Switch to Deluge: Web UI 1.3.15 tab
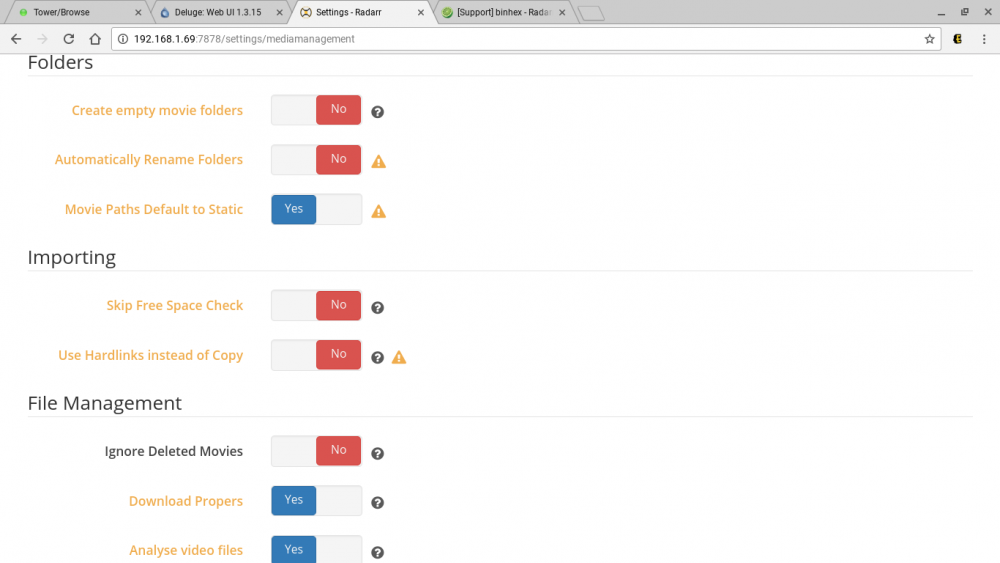This screenshot has width=1000, height=563. (x=218, y=12)
